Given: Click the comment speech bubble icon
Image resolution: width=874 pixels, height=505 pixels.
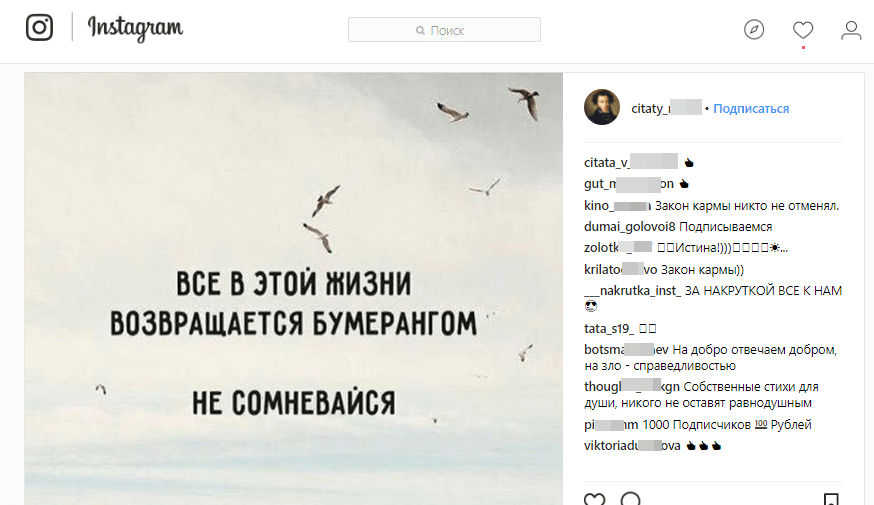Looking at the screenshot, I should tap(630, 499).
